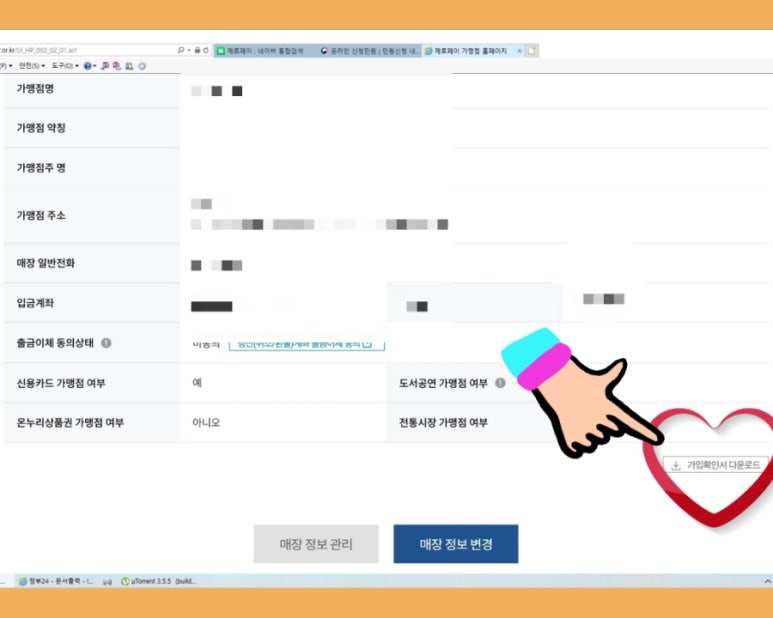Click the 도서공연 가맹점 여부 info icon
Viewport: 773px width, 618px height.
pyautogui.click(x=500, y=382)
